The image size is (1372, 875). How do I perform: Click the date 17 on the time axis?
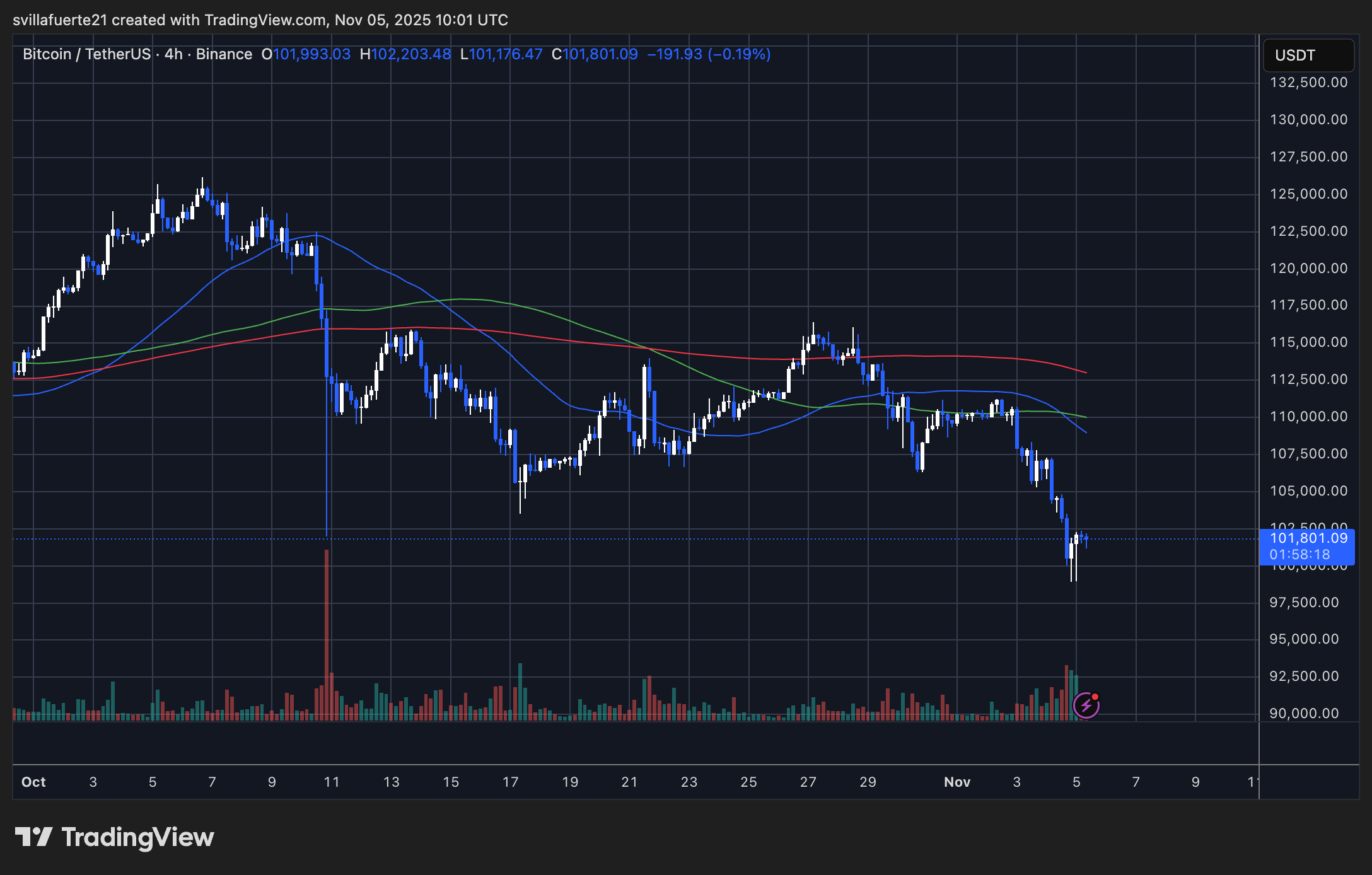pyautogui.click(x=510, y=782)
